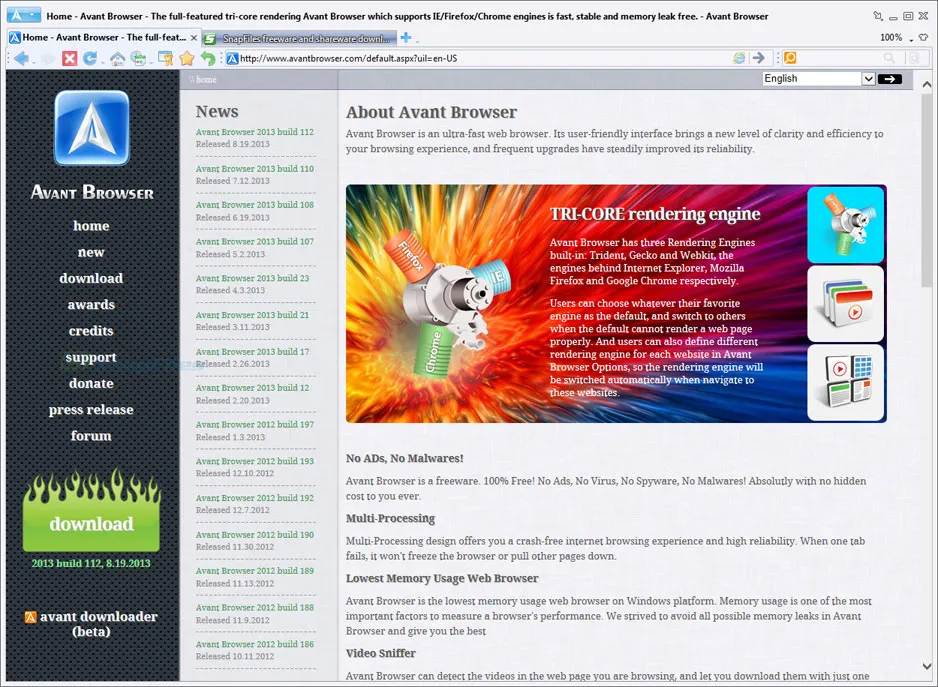Image resolution: width=938 pixels, height=687 pixels.
Task: Click the Go arrow beside the address bar
Action: click(x=759, y=58)
